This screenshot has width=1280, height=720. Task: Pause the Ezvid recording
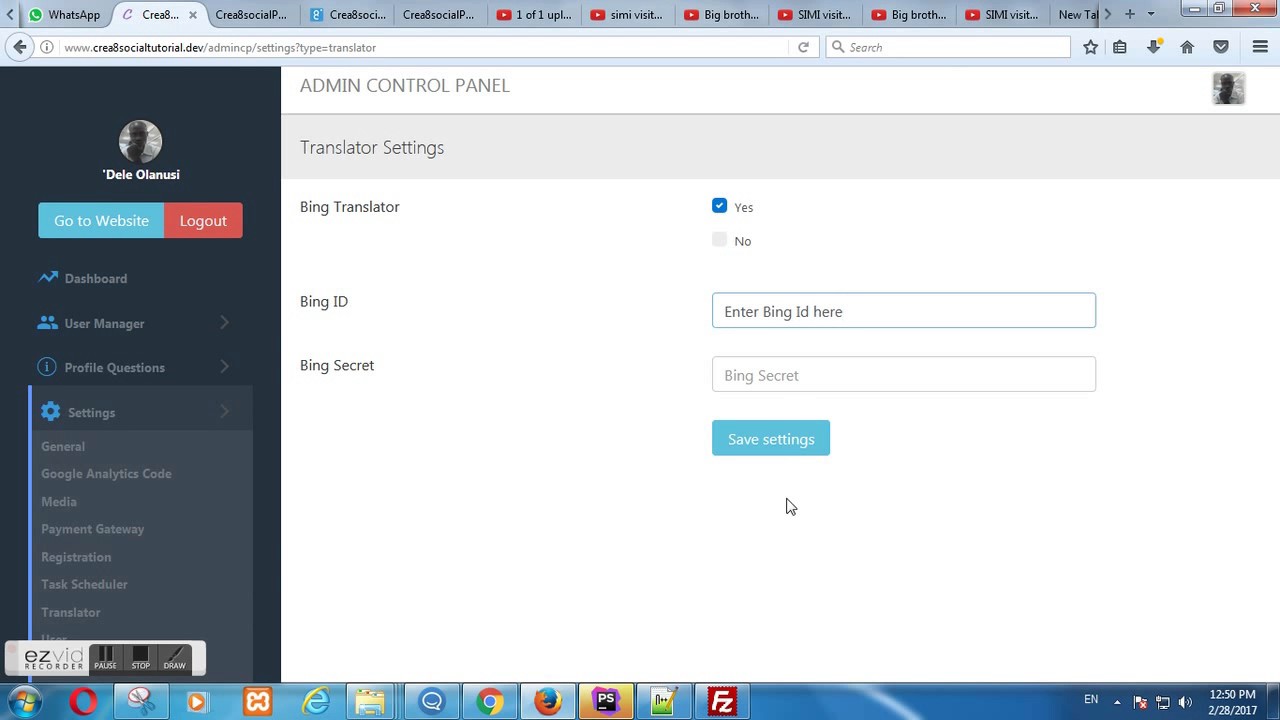click(105, 658)
